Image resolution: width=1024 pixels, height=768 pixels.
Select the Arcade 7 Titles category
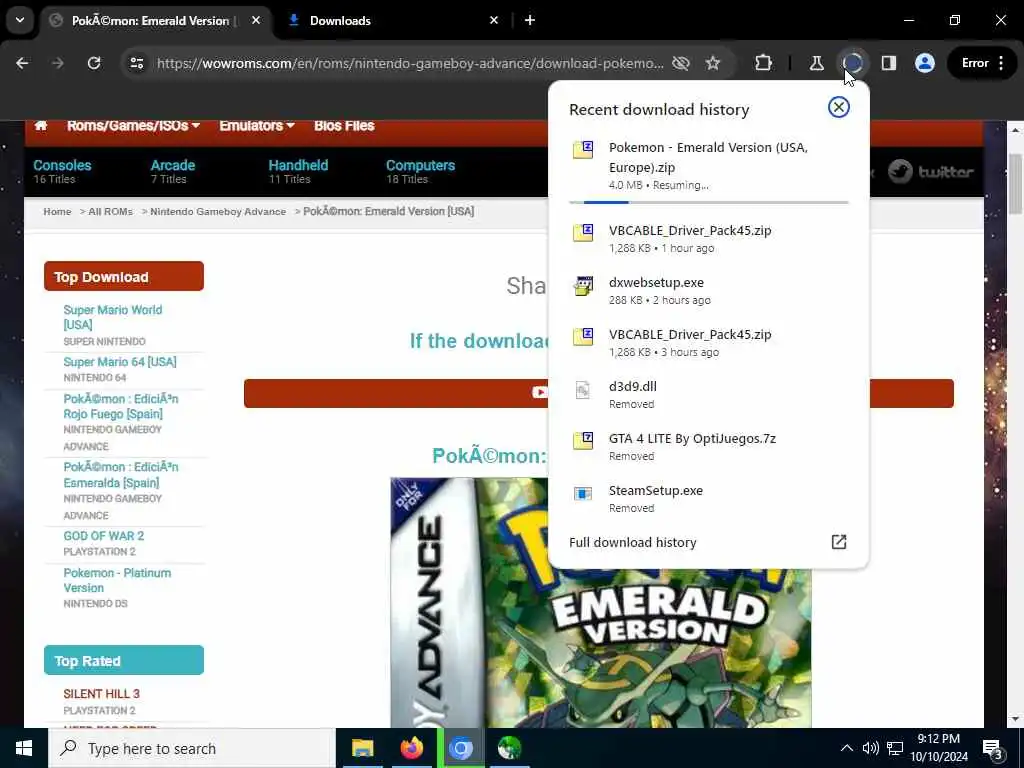coord(172,172)
